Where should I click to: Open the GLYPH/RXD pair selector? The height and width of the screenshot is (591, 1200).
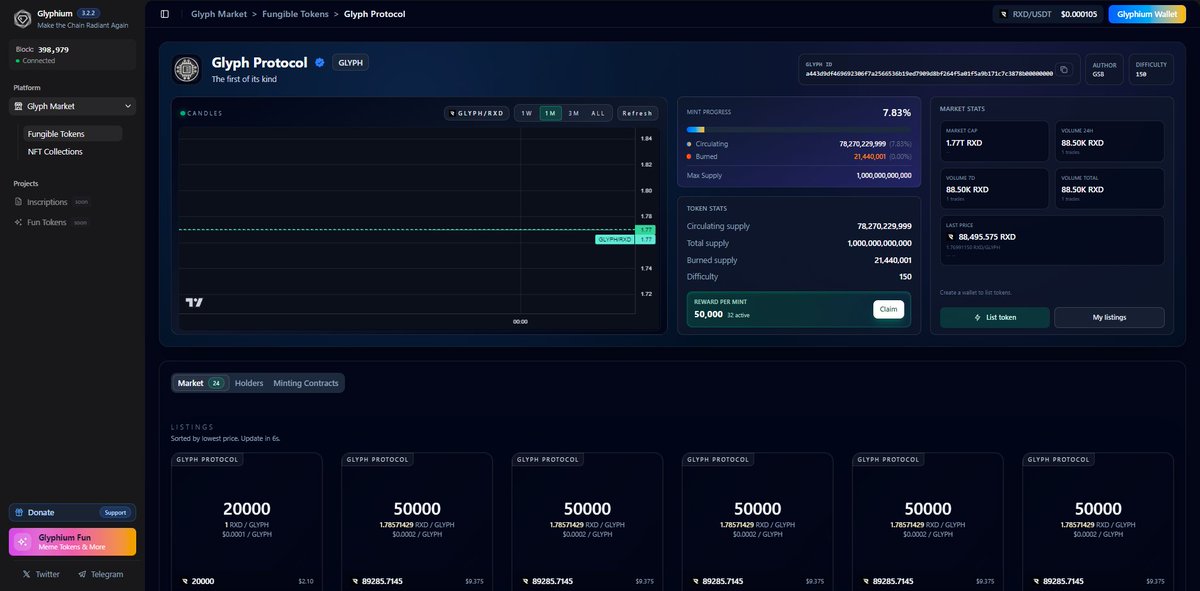pyautogui.click(x=477, y=113)
